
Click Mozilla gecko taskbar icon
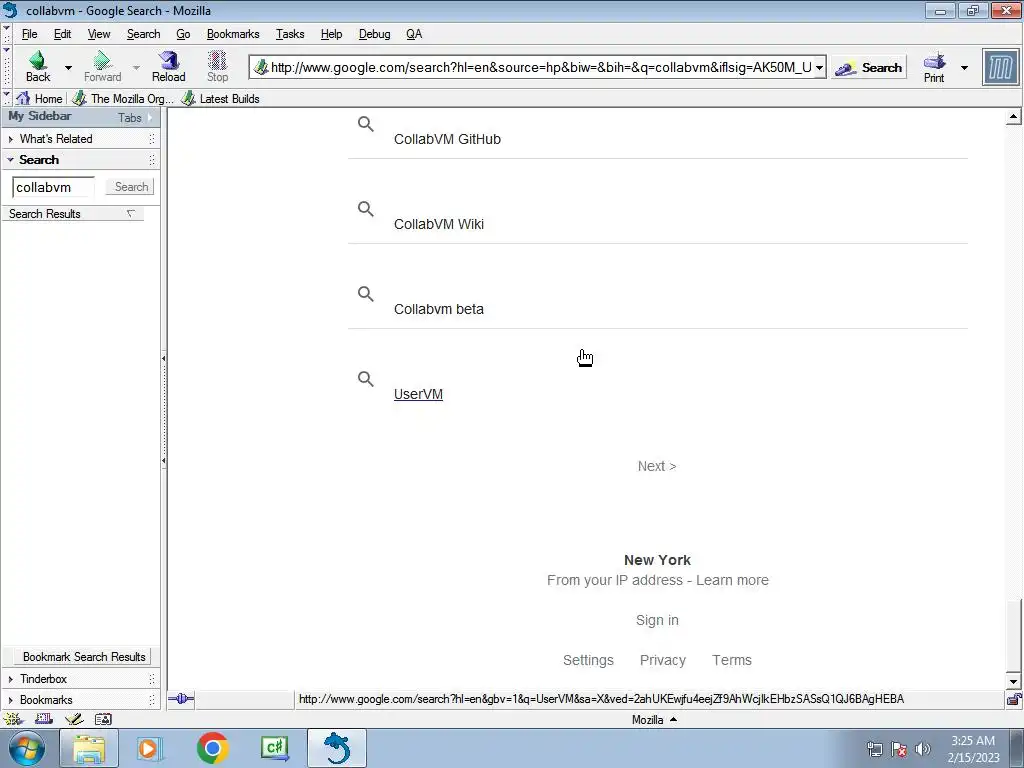337,748
